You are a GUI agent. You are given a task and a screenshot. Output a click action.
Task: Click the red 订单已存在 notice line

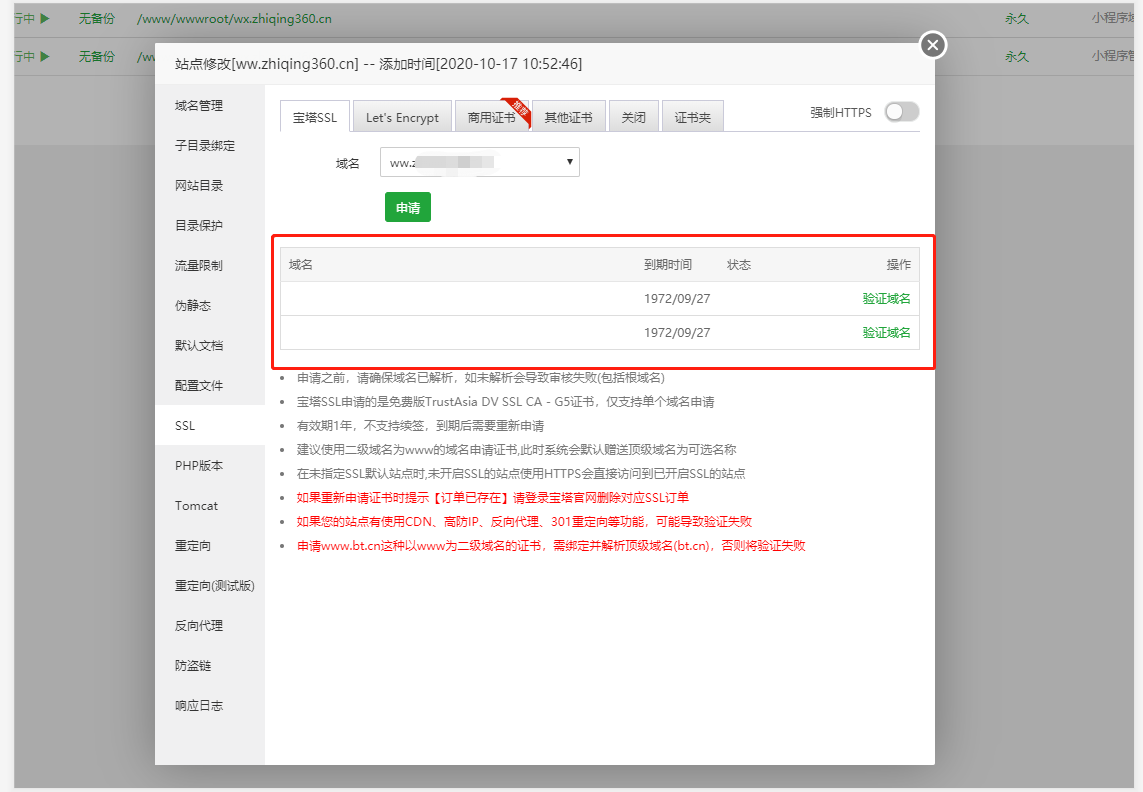[x=493, y=498]
